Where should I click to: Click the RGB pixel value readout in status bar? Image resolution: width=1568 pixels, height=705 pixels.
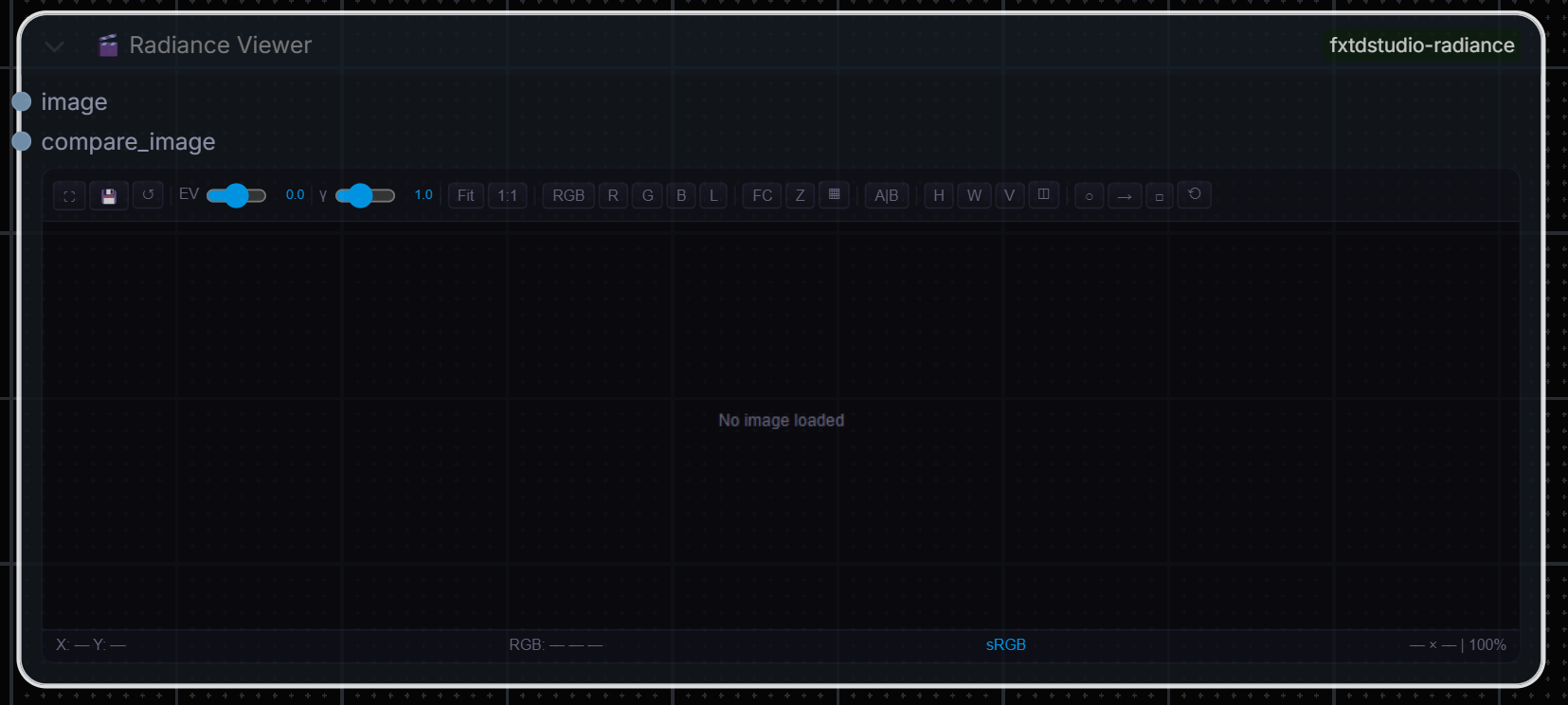[556, 645]
